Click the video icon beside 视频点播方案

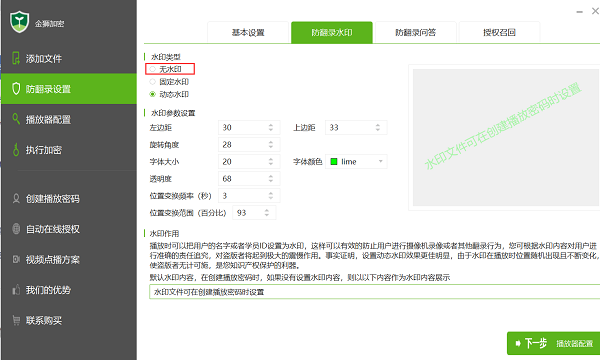pos(16,259)
